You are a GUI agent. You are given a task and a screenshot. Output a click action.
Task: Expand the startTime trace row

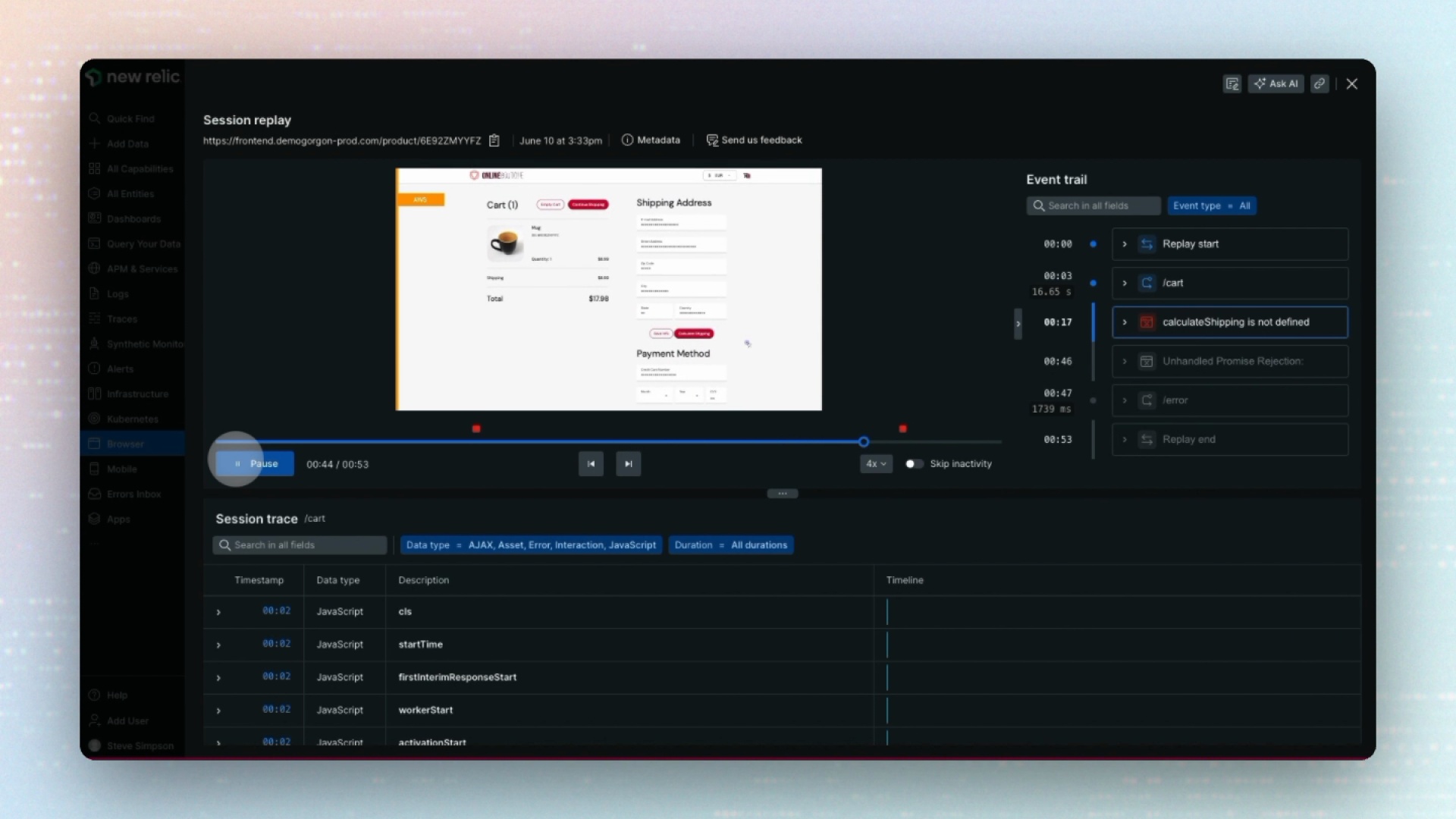(218, 645)
